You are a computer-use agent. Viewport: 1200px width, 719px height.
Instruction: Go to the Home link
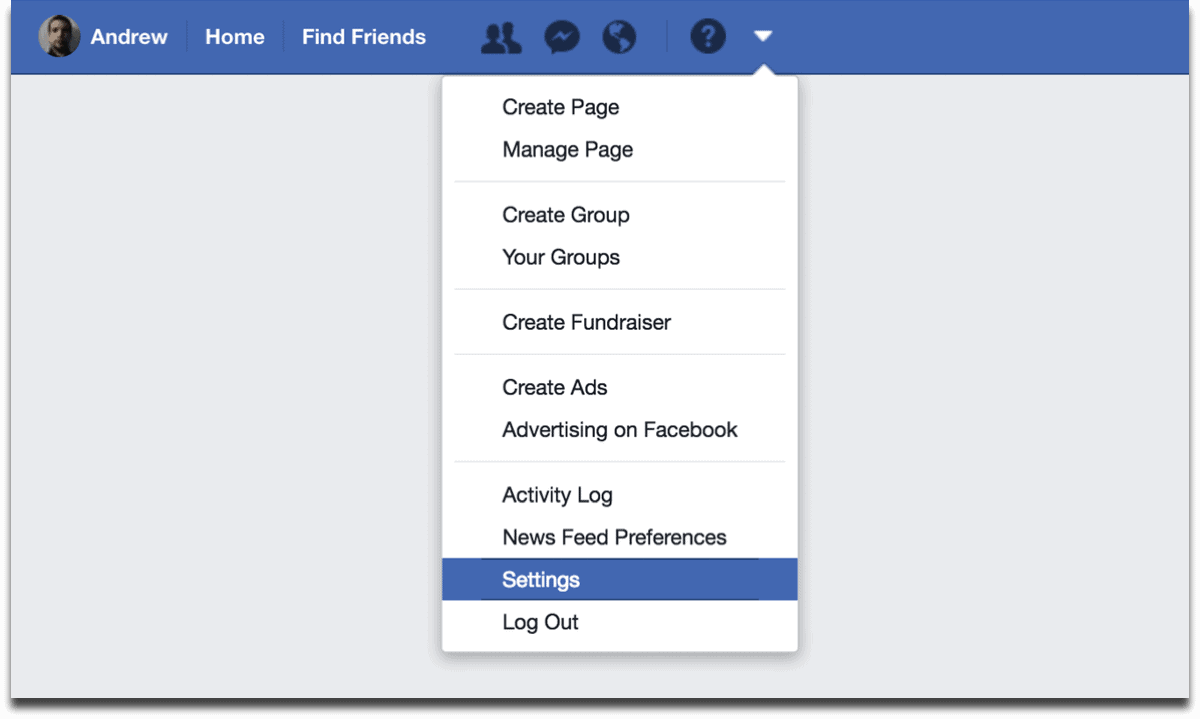pyautogui.click(x=235, y=37)
